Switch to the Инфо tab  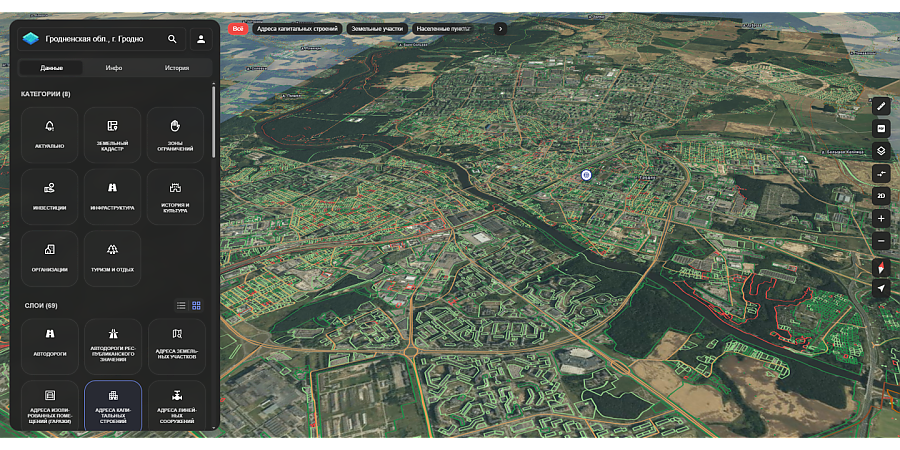114,68
